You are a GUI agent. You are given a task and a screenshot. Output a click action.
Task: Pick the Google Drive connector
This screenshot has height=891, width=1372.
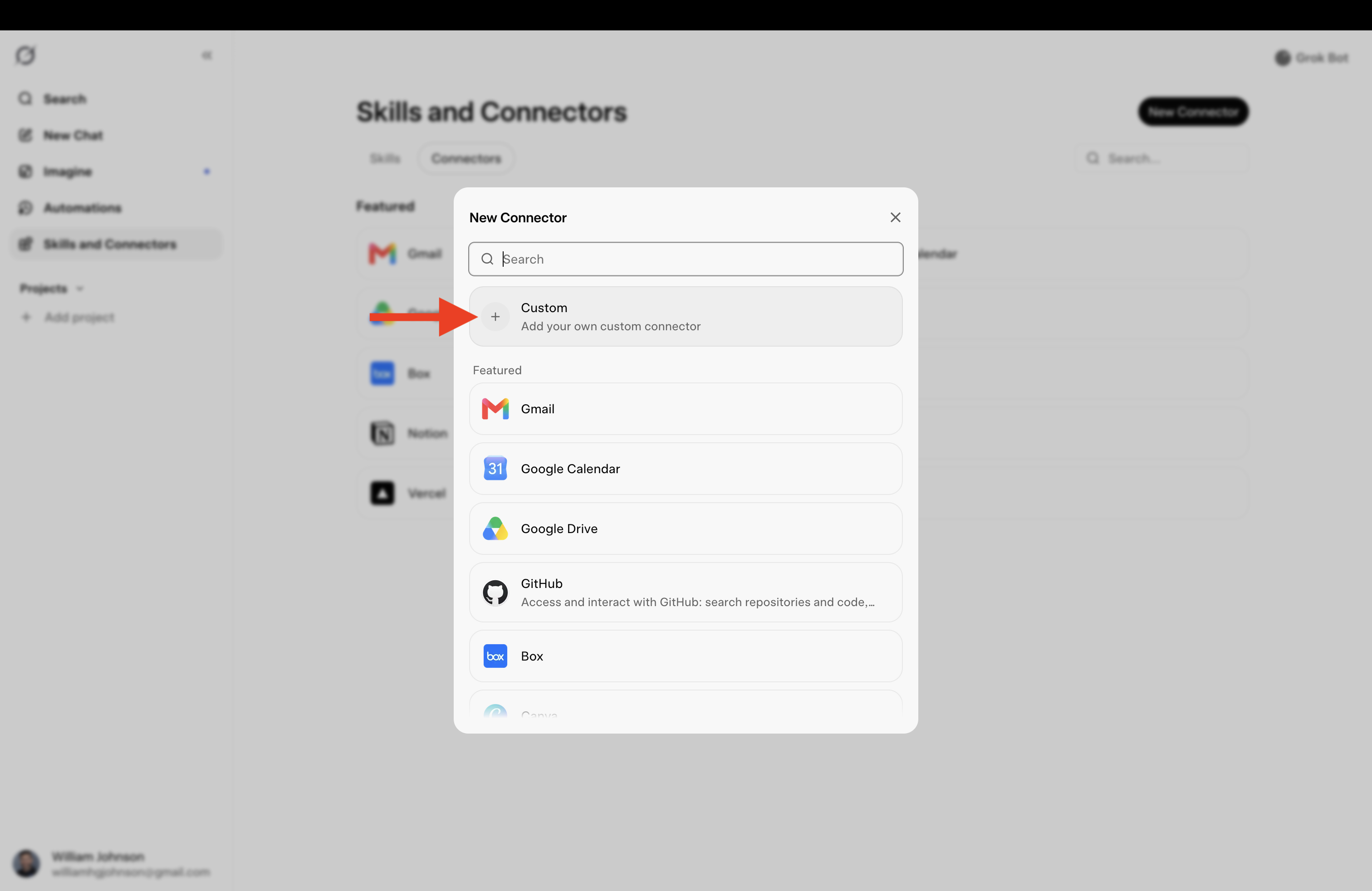pyautogui.click(x=686, y=529)
